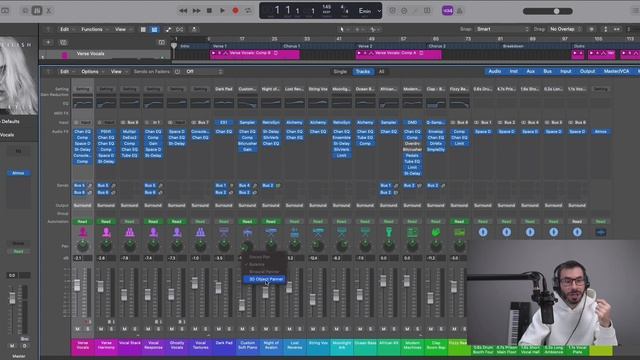Screen dimensions: 640x360
Task: Click the Dark Pad keyboard icon
Action: click(224, 232)
